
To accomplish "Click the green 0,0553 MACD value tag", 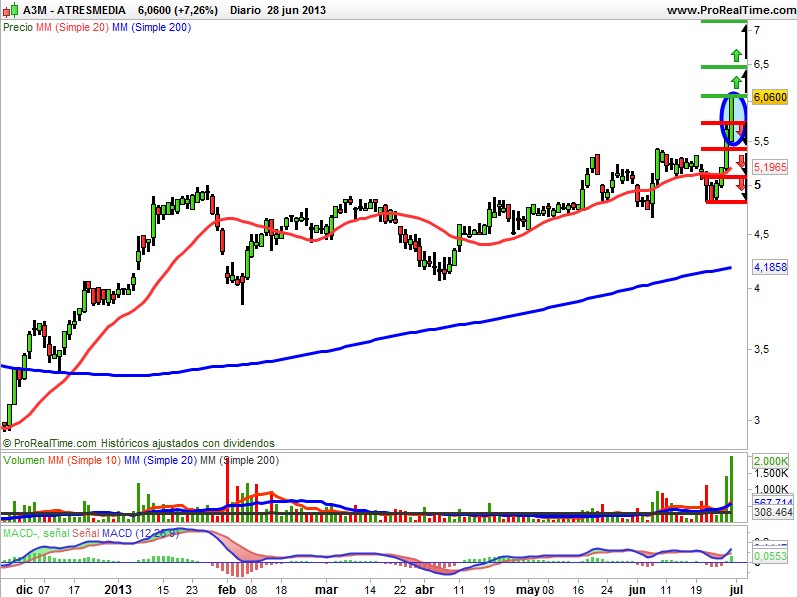I will pos(770,556).
